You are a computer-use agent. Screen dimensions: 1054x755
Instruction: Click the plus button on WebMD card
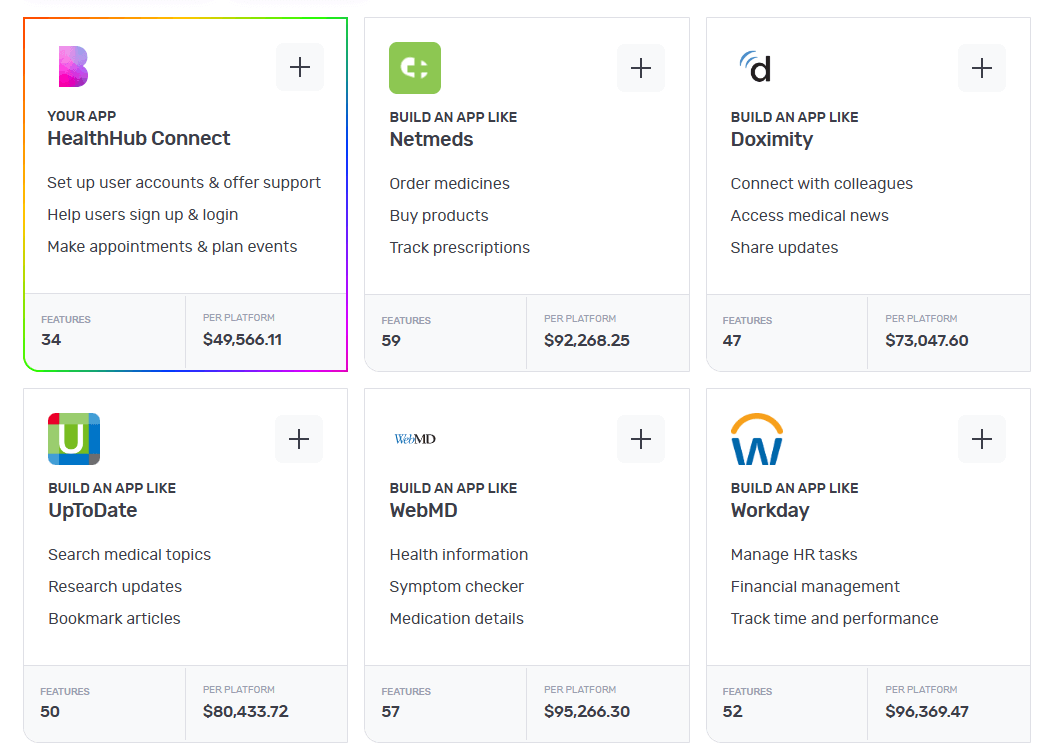641,439
